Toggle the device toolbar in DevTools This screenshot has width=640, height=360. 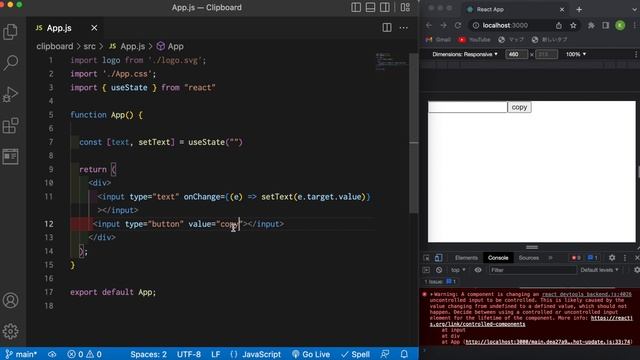[x=438, y=258]
